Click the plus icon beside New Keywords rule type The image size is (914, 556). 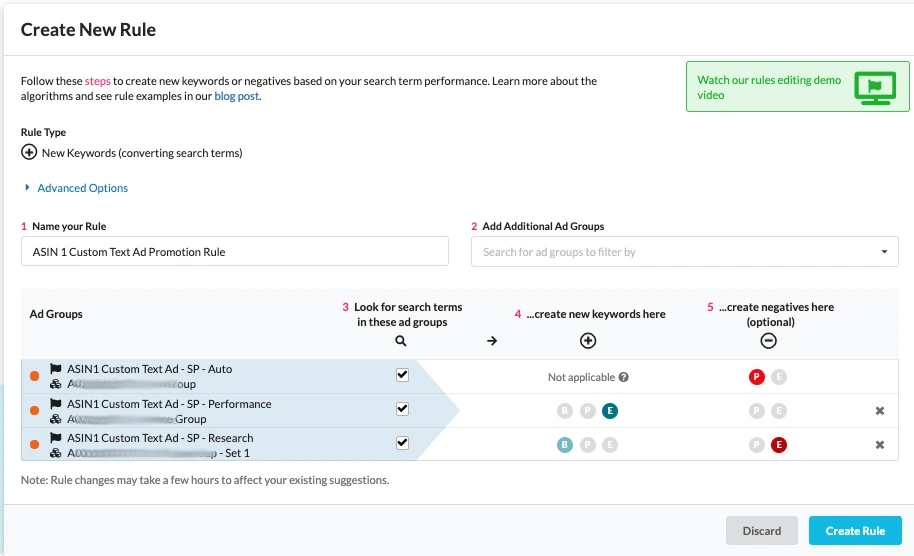(x=29, y=153)
